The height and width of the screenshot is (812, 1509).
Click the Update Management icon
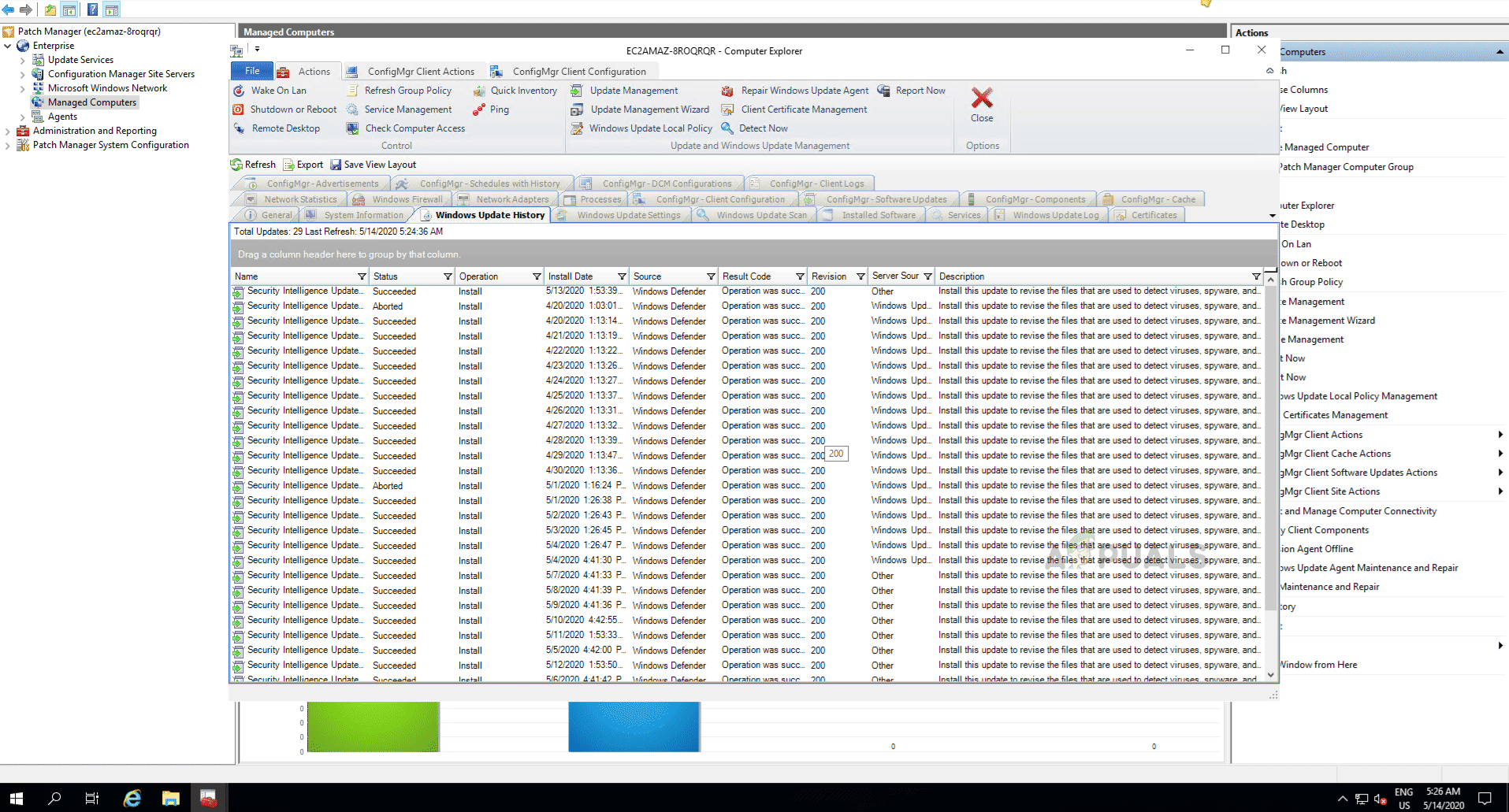(x=577, y=91)
